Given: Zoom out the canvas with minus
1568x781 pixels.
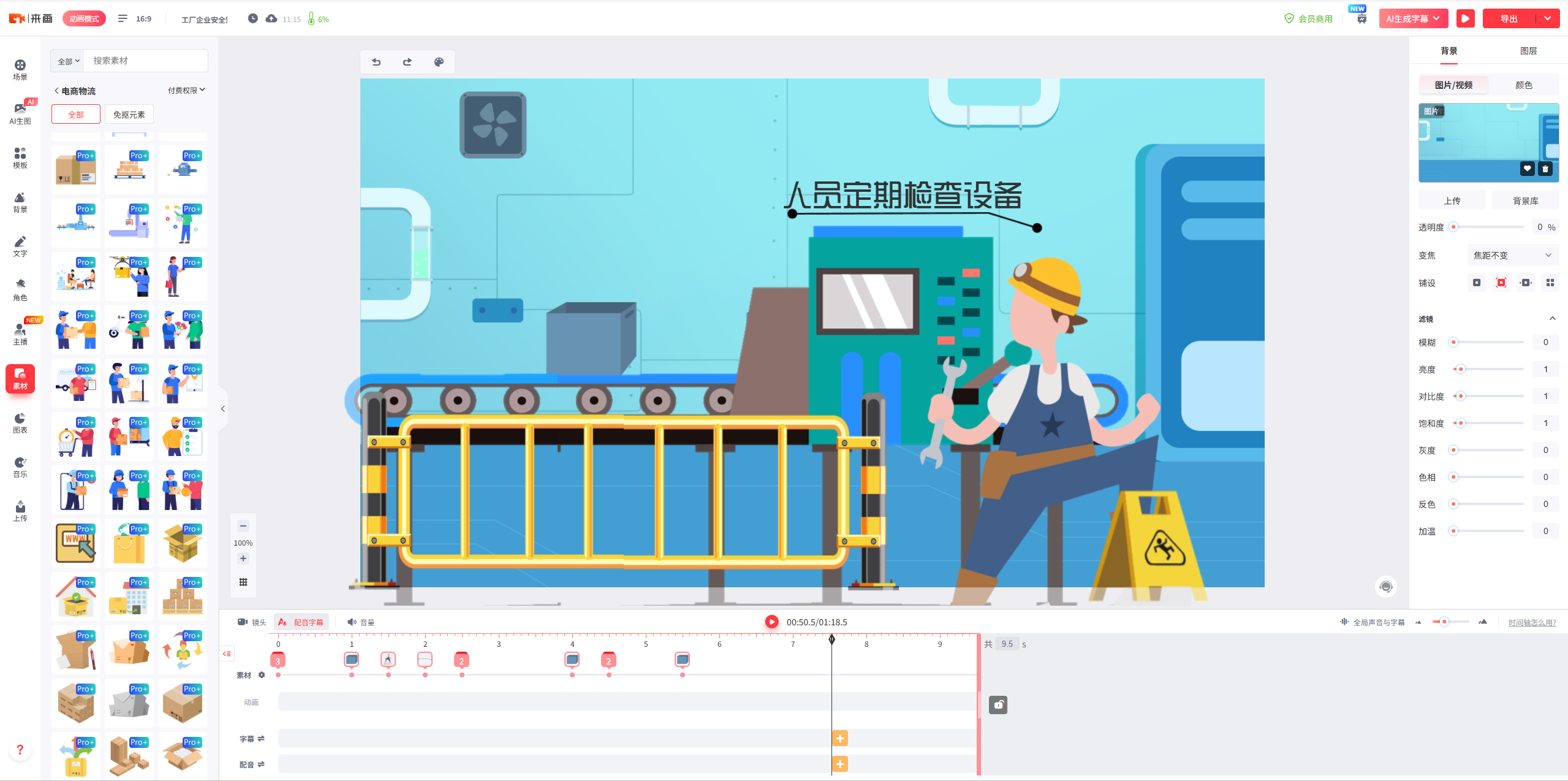Looking at the screenshot, I should 243,526.
